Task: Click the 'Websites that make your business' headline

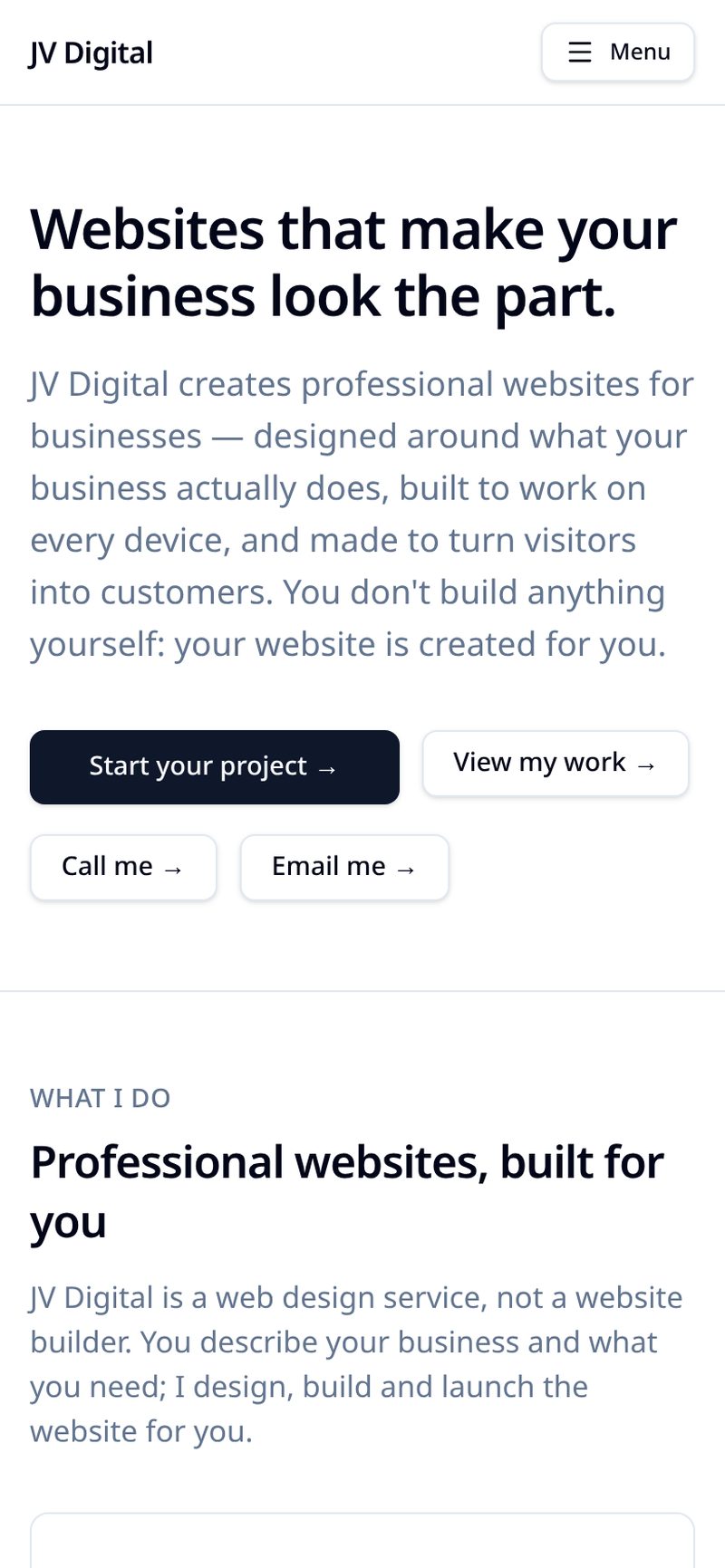Action: point(353,263)
